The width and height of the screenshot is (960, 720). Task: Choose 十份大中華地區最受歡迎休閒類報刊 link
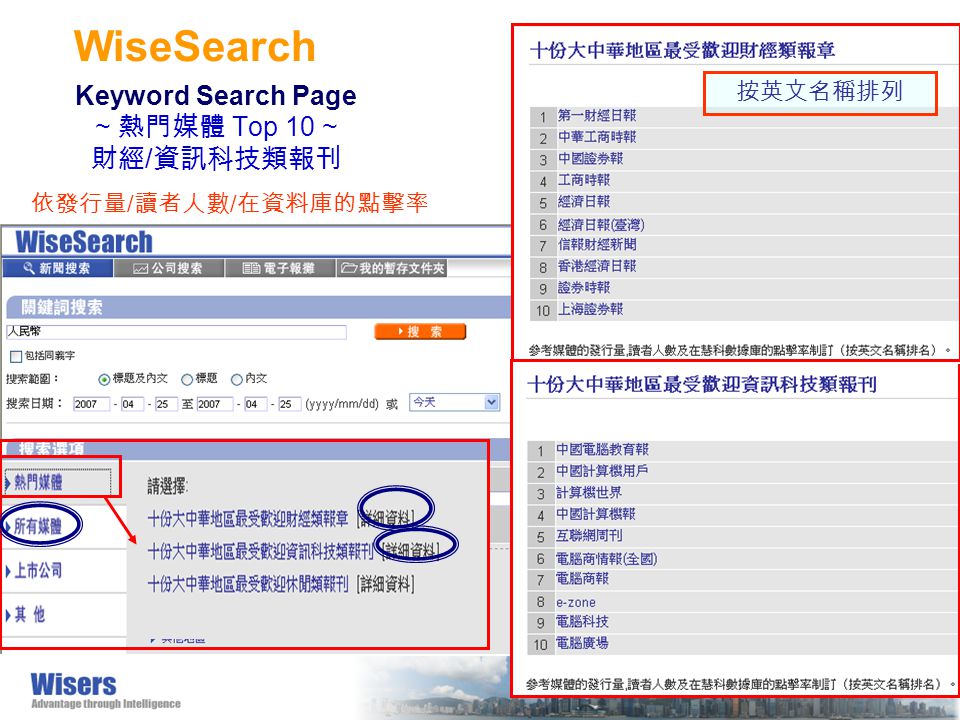point(248,583)
